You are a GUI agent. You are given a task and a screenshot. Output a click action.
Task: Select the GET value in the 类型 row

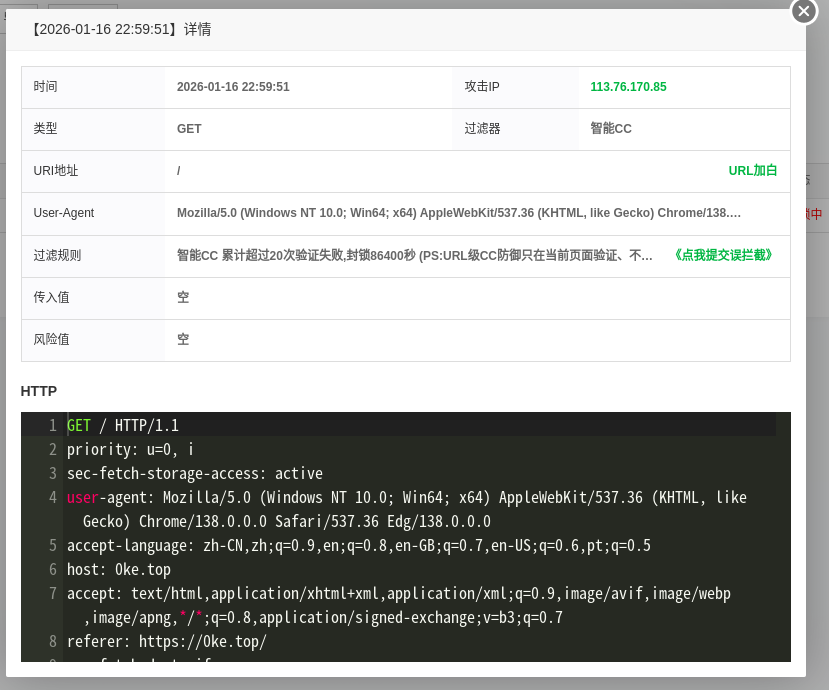(x=188, y=129)
